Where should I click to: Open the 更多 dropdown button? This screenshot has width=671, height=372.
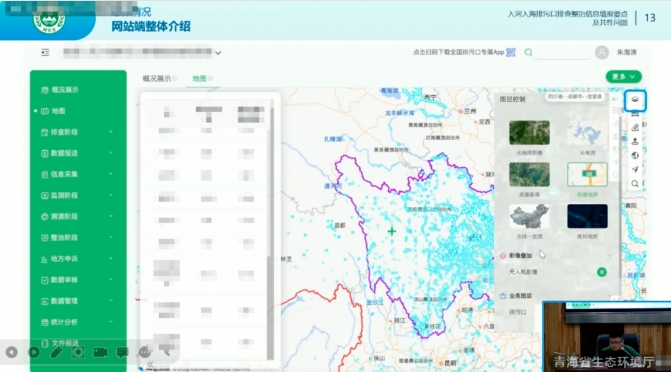point(623,77)
